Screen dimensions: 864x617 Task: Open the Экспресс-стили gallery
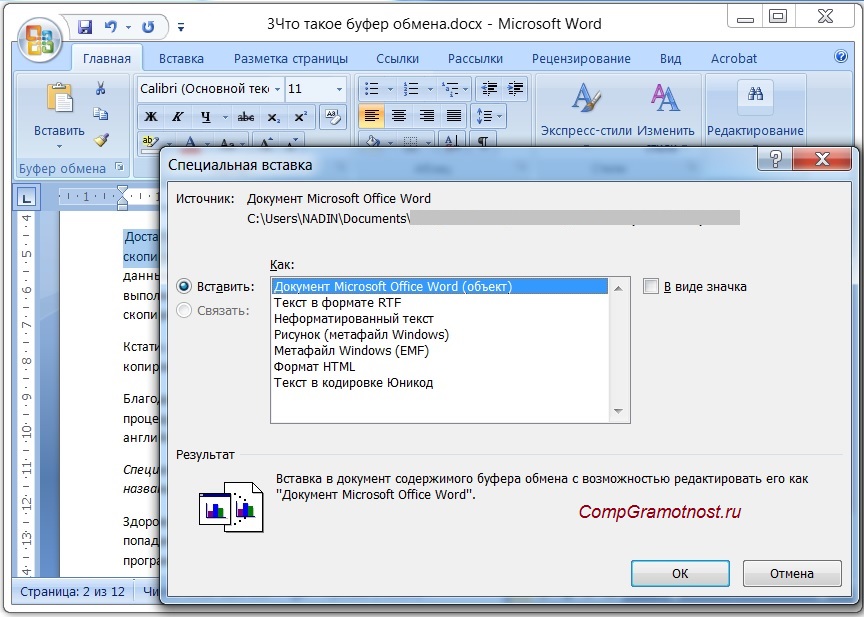pos(586,109)
